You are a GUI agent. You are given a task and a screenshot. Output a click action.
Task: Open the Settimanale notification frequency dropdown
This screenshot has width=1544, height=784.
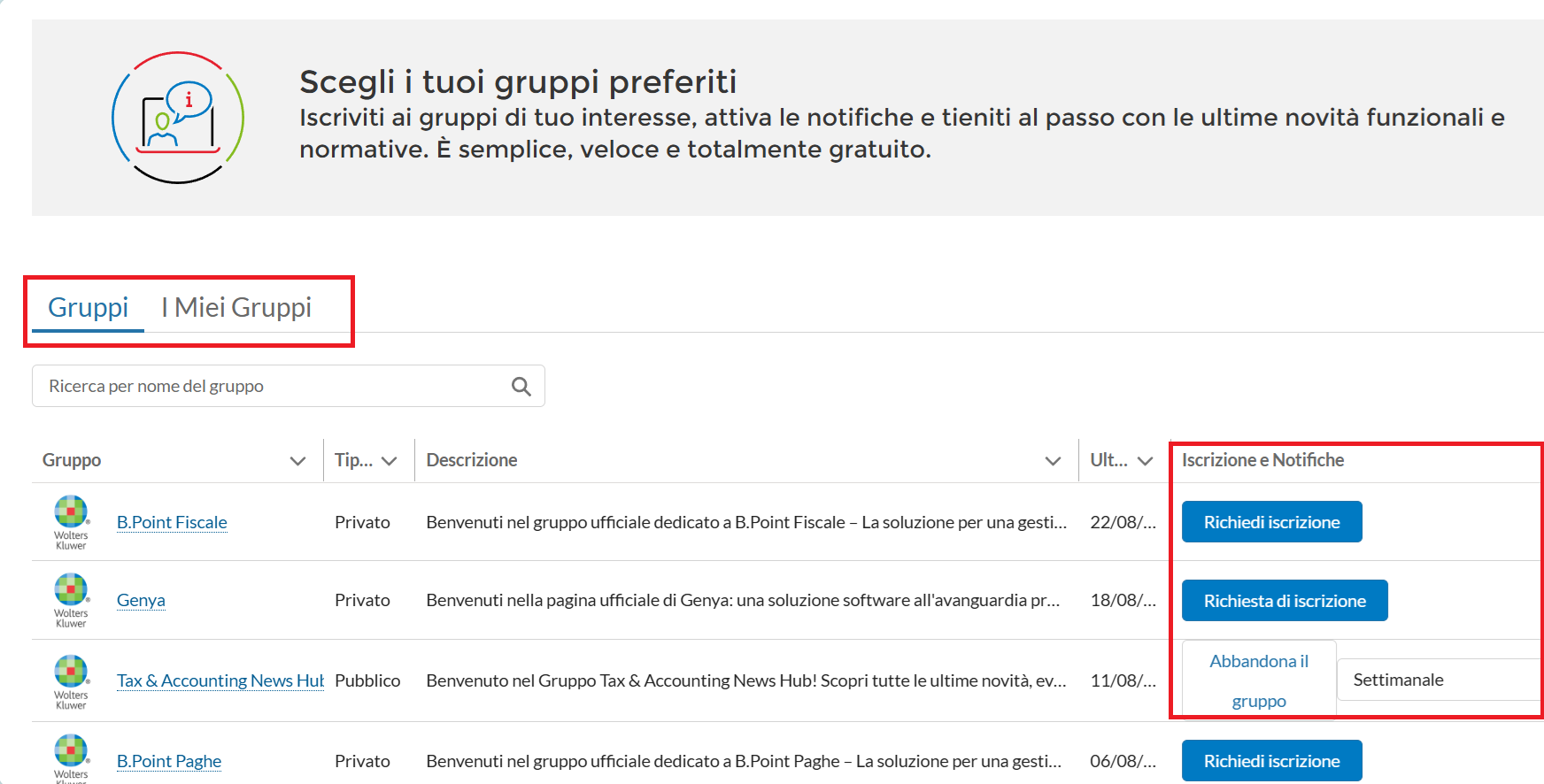[x=1440, y=680]
